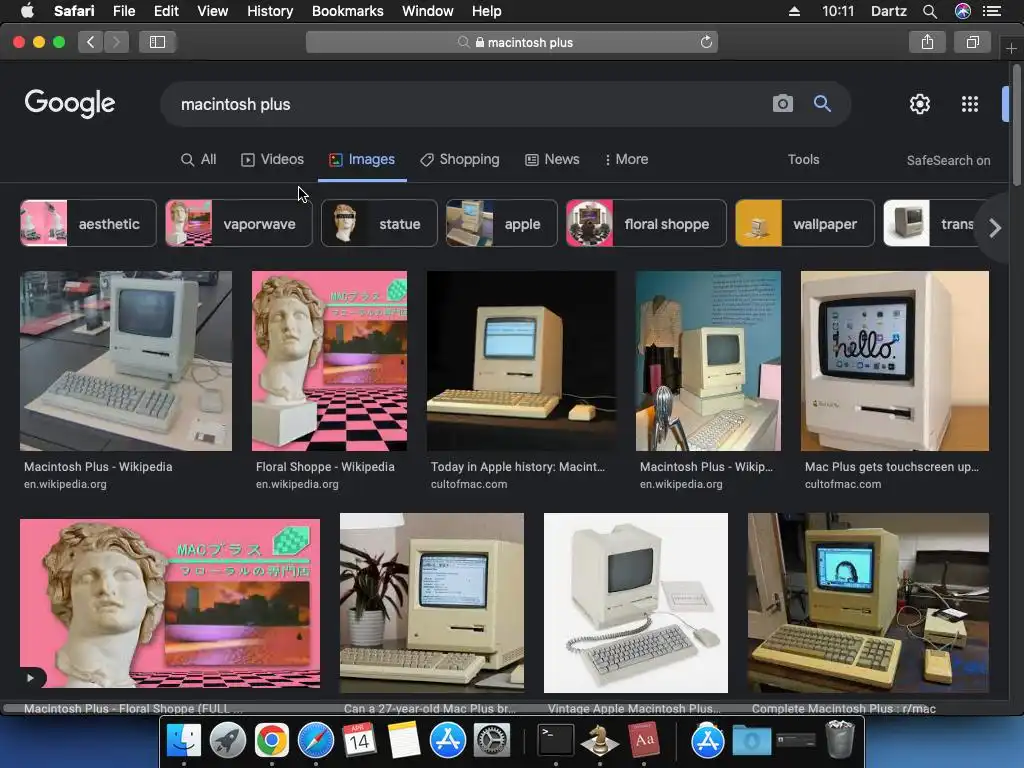Switch to the Shopping tab
The height and width of the screenshot is (768, 1024).
460,159
